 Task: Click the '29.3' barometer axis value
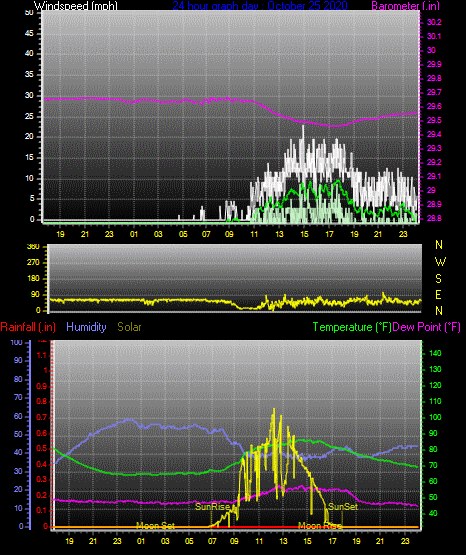point(434,148)
